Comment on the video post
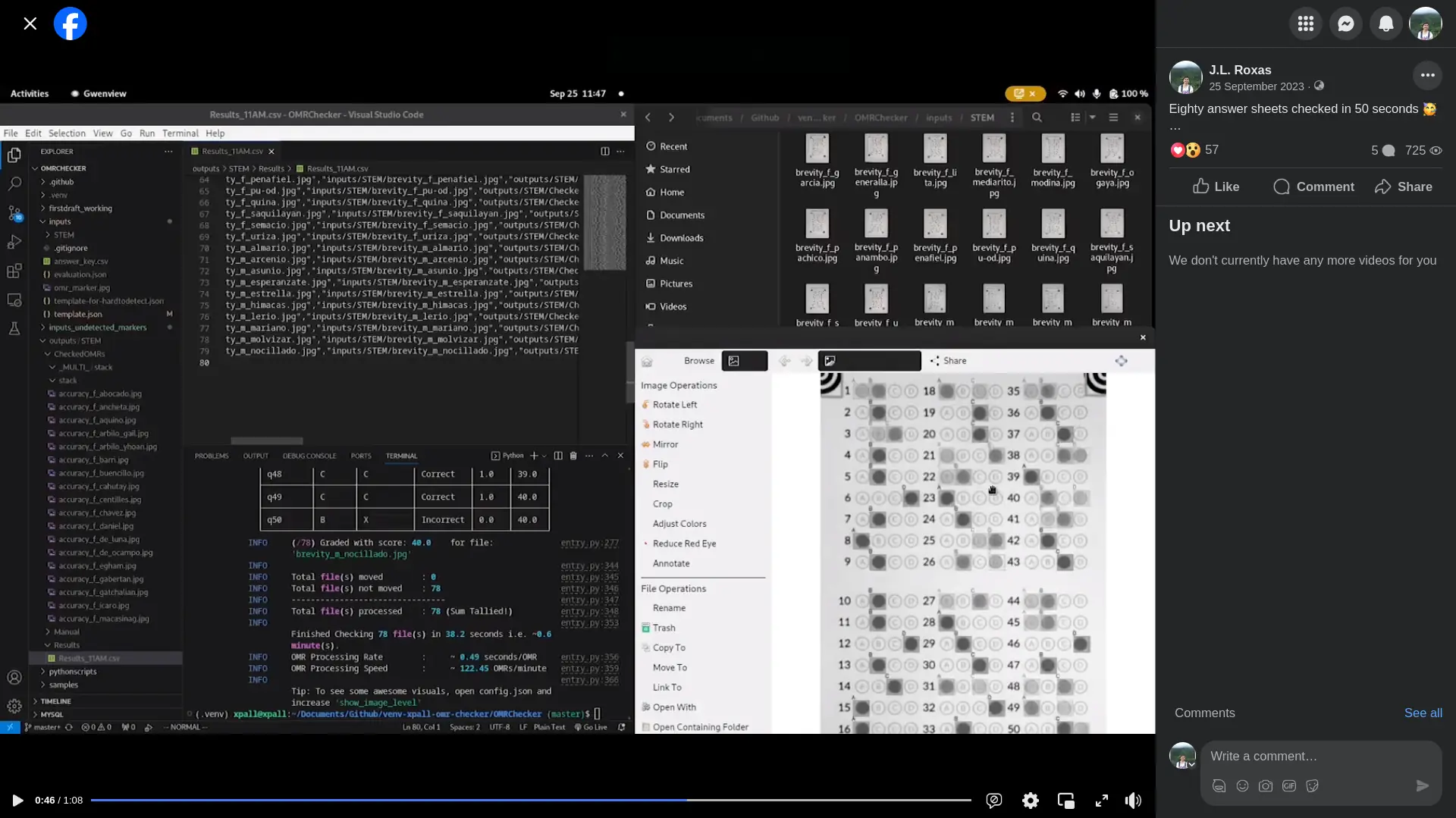This screenshot has width=1456, height=818. (x=1313, y=186)
